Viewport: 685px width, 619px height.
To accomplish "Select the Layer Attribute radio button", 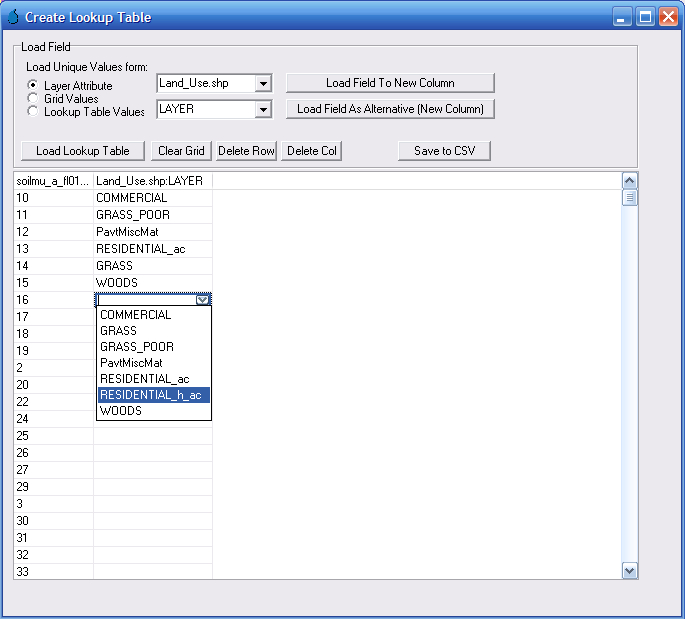I will [33, 86].
